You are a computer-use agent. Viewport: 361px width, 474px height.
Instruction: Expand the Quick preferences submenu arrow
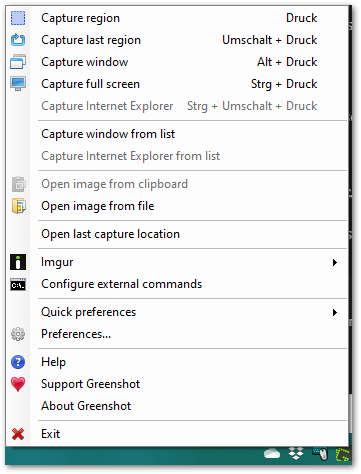point(335,312)
